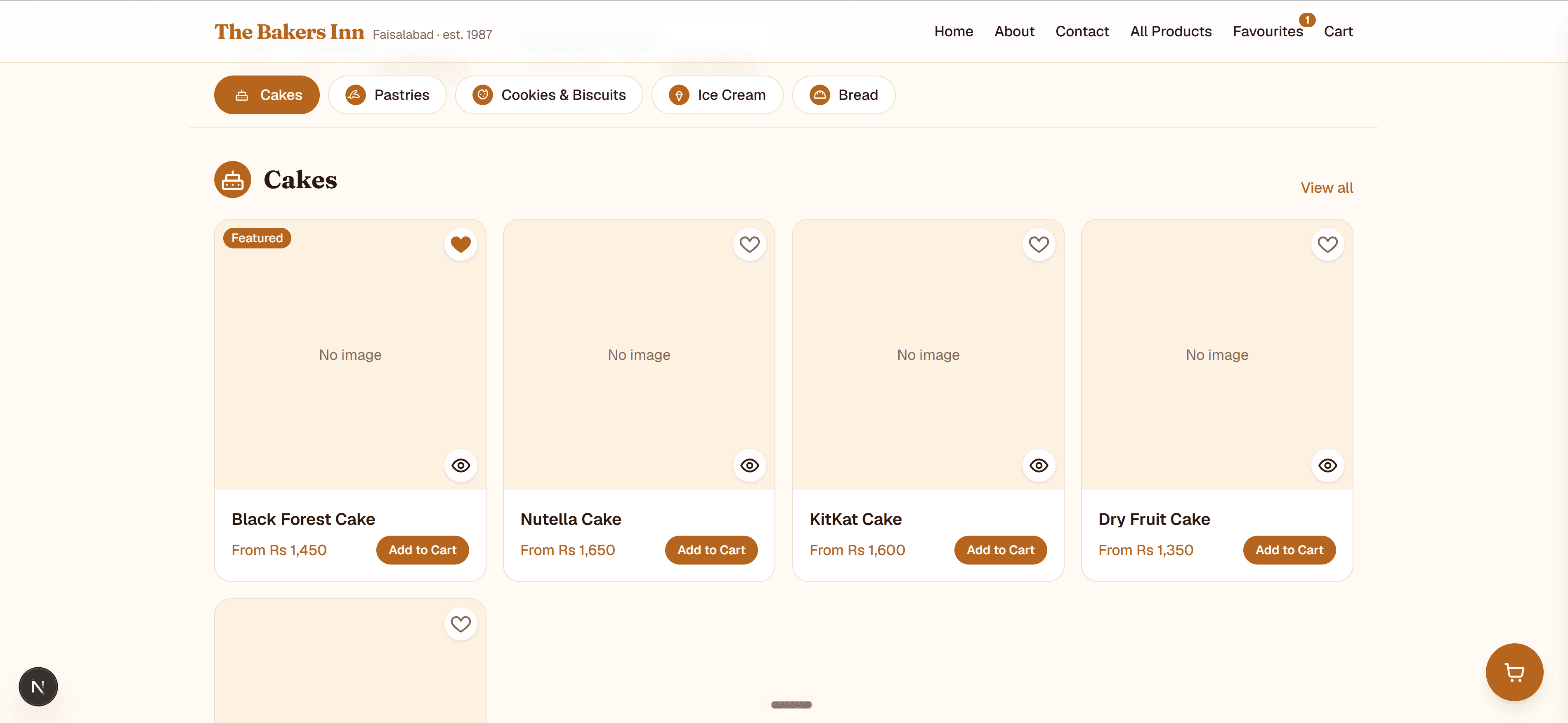1568x723 pixels.
Task: Go to the Home page
Action: (953, 32)
